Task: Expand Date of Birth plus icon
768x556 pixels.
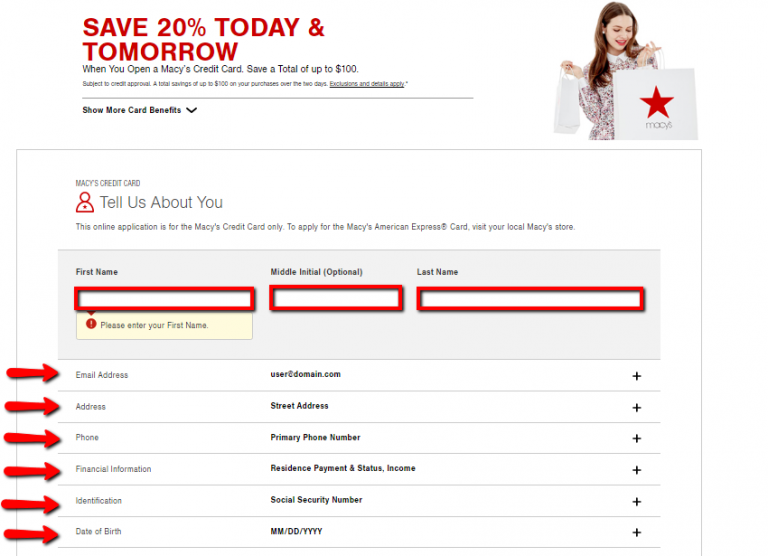Action: pyautogui.click(x=636, y=532)
